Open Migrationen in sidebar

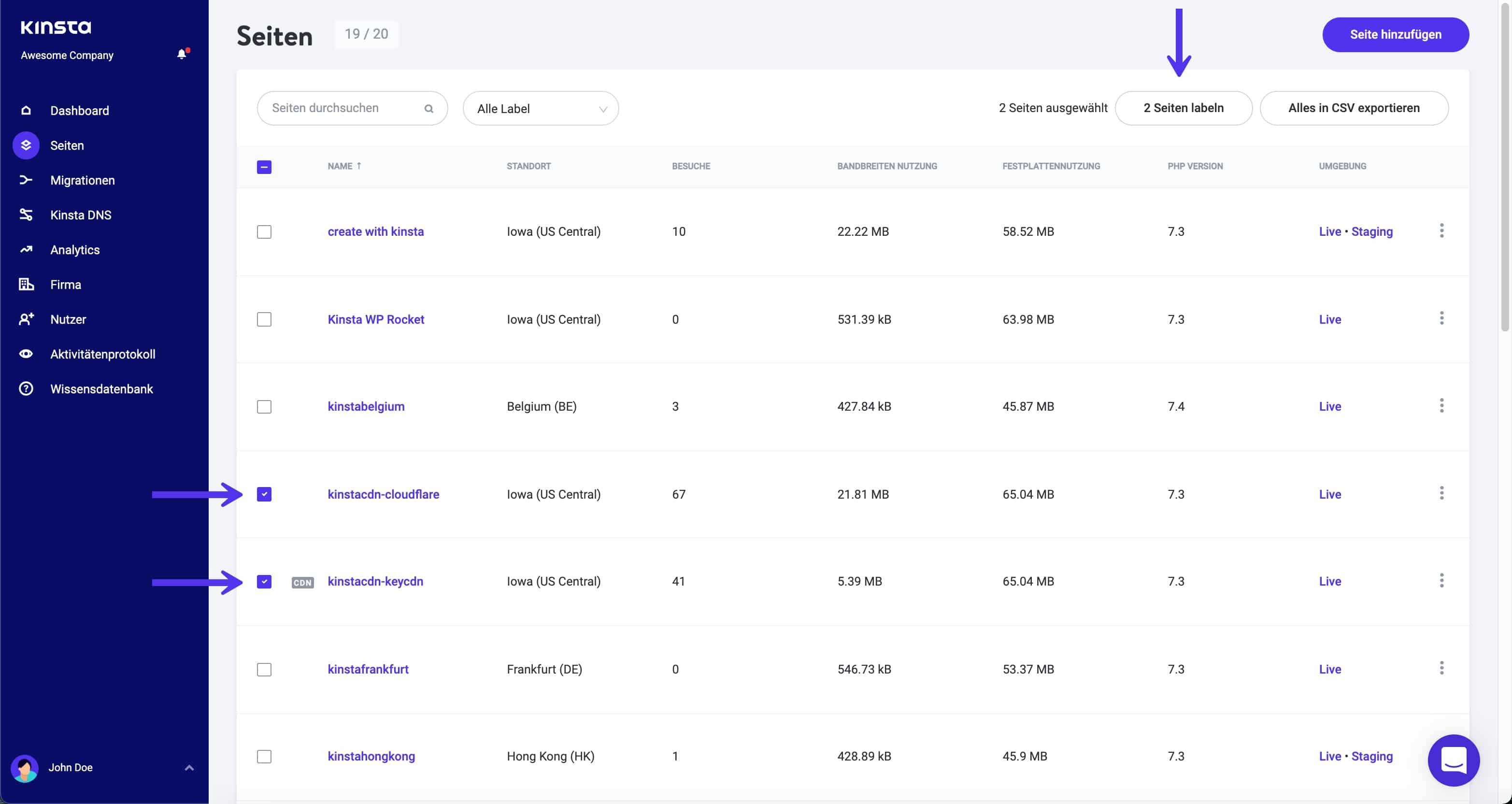click(x=82, y=180)
